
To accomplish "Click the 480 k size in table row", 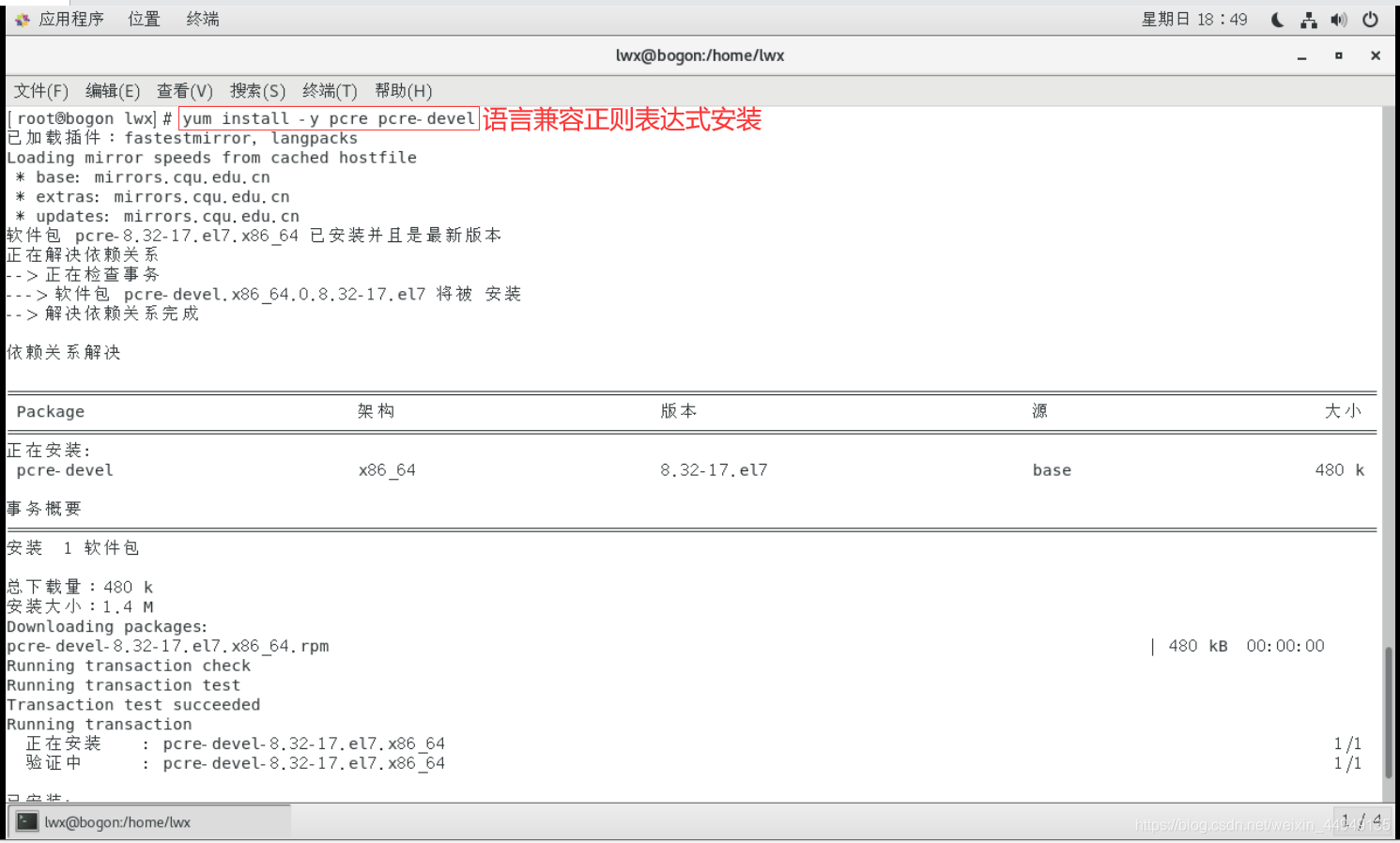I will (x=1340, y=470).
